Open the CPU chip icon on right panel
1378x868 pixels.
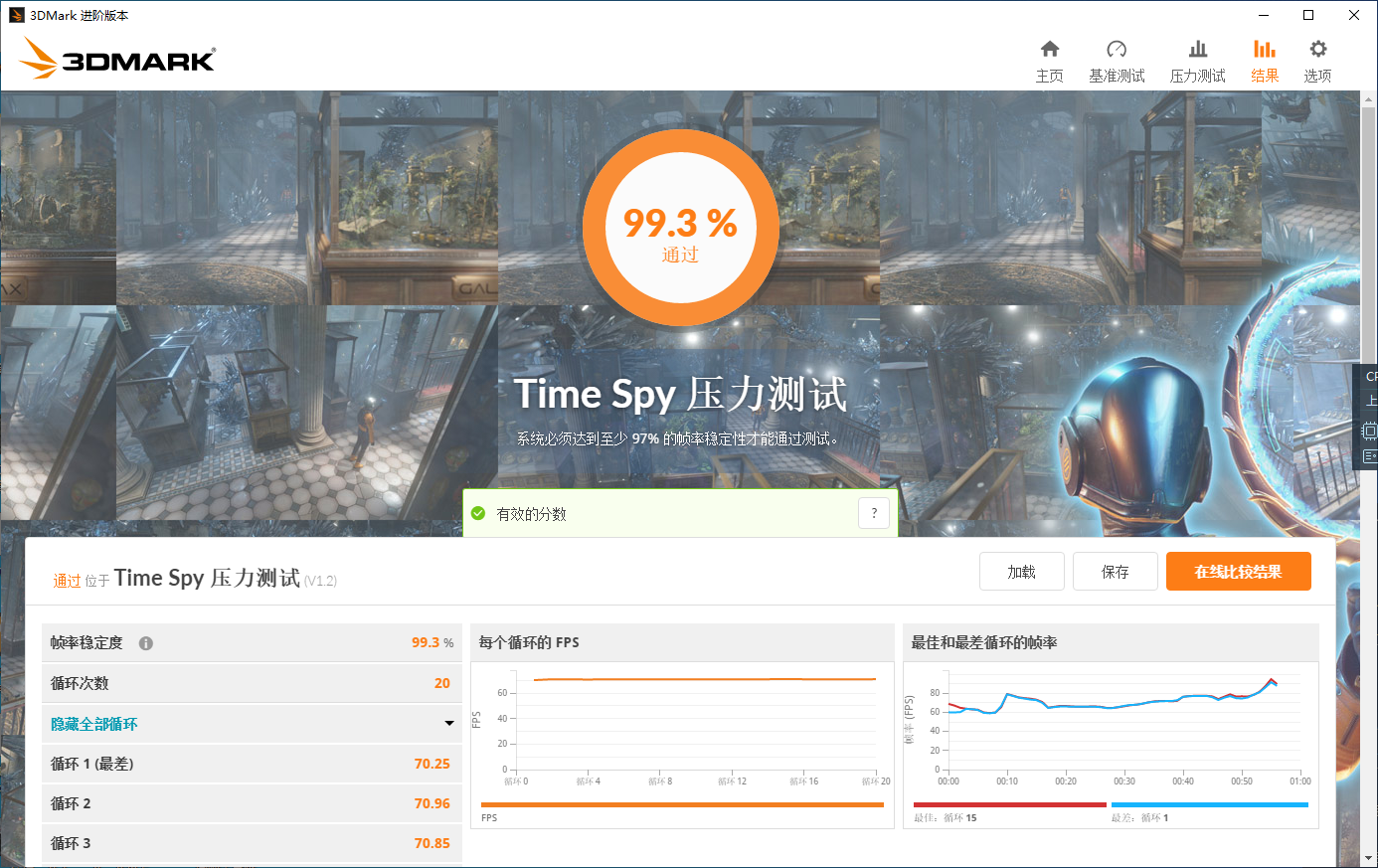click(1368, 431)
